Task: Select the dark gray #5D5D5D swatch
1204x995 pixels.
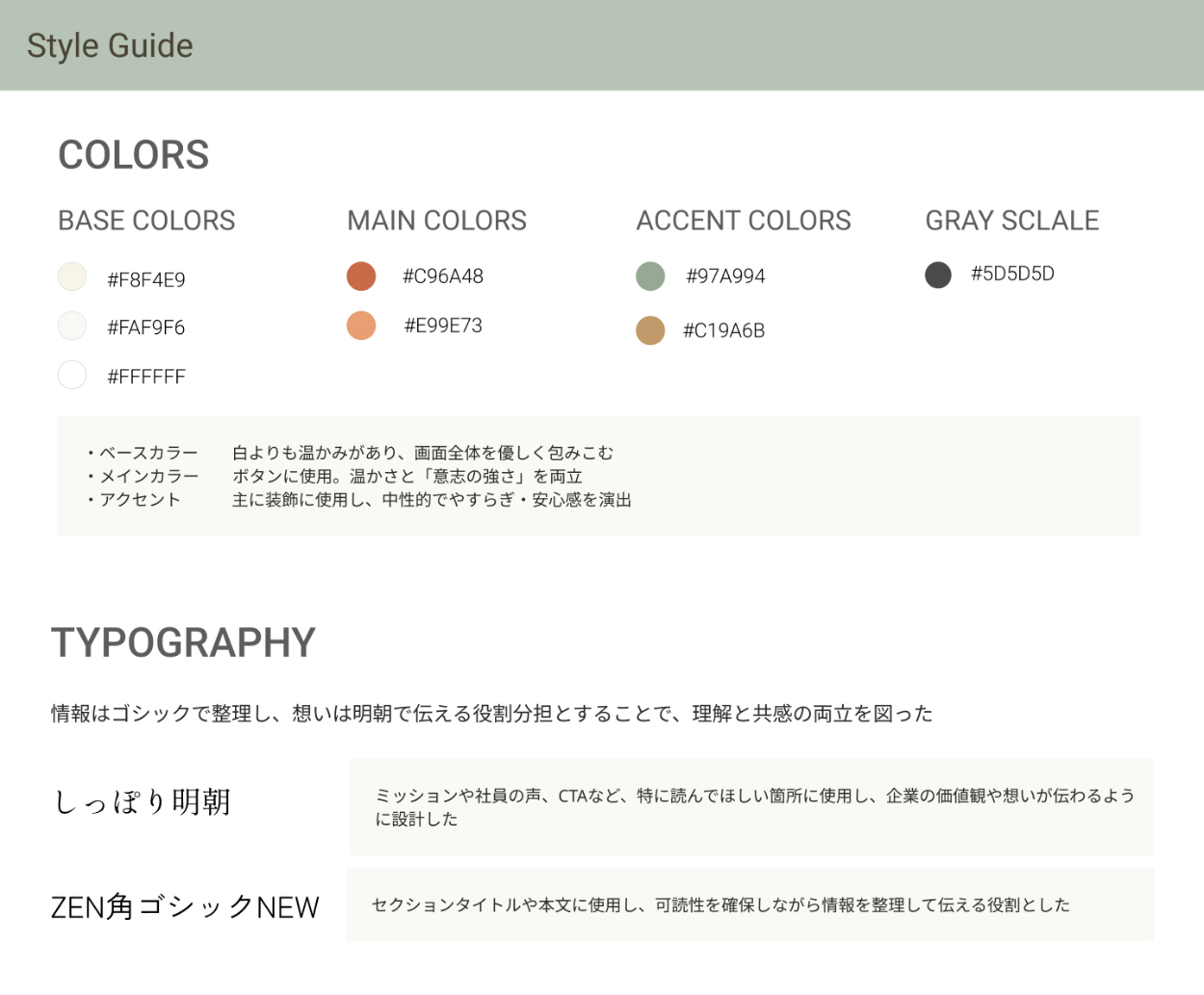Action: pyautogui.click(x=938, y=275)
